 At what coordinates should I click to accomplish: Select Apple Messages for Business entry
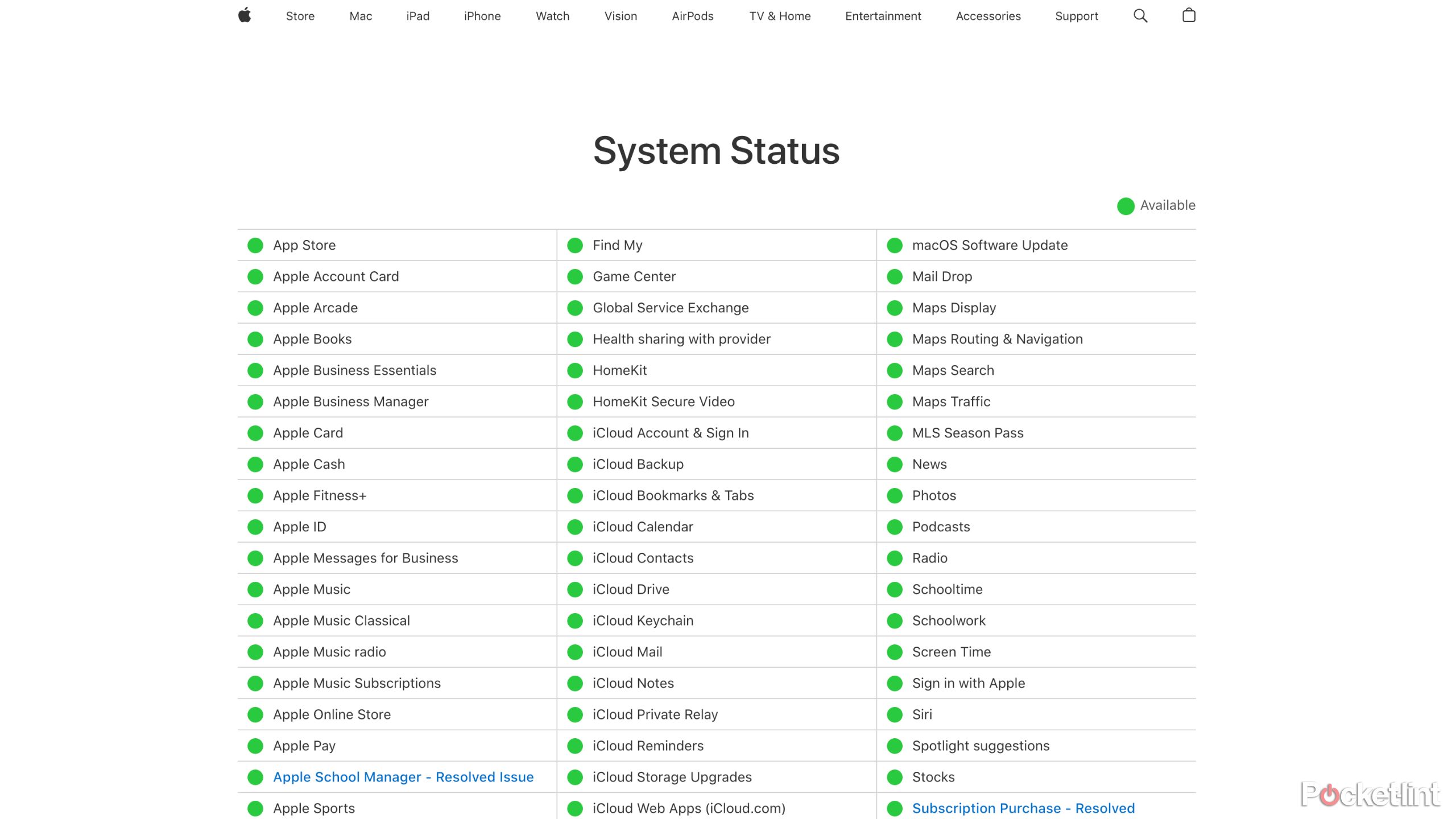click(397, 558)
